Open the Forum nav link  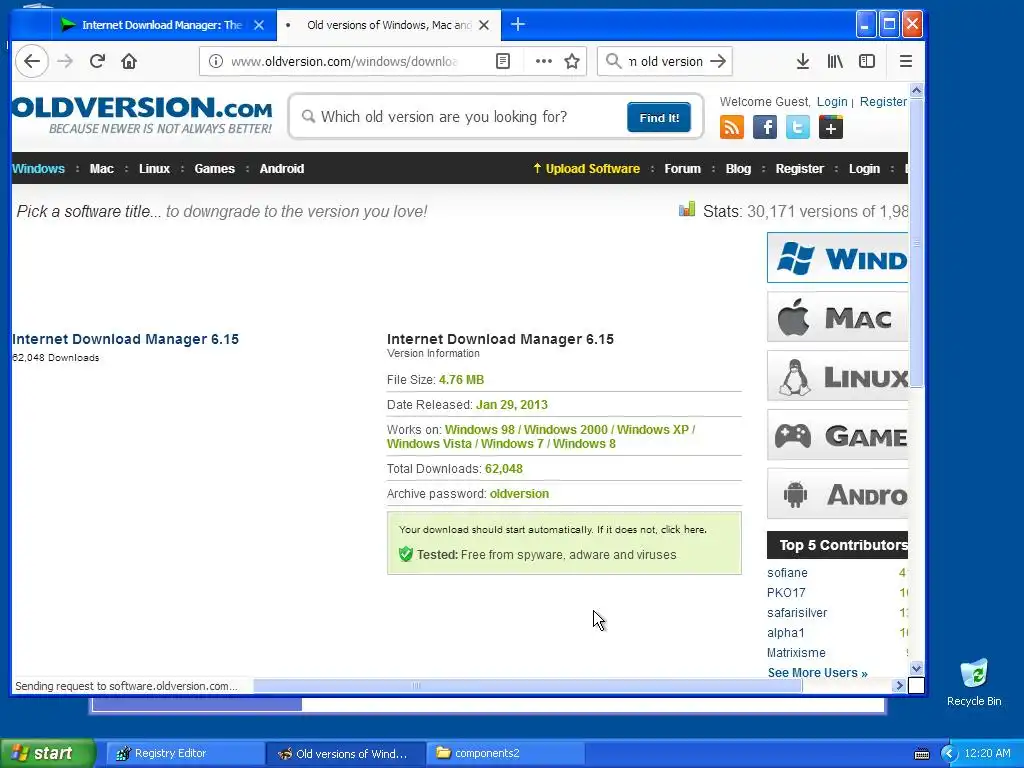(682, 168)
